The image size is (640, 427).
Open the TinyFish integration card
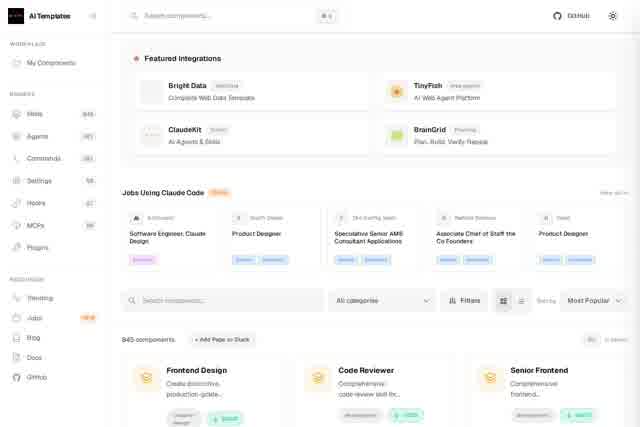[x=499, y=91]
